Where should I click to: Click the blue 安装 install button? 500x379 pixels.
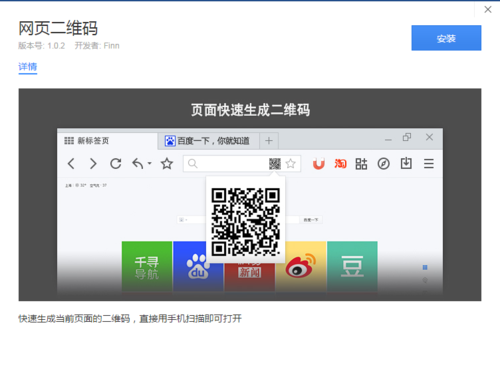(446, 38)
